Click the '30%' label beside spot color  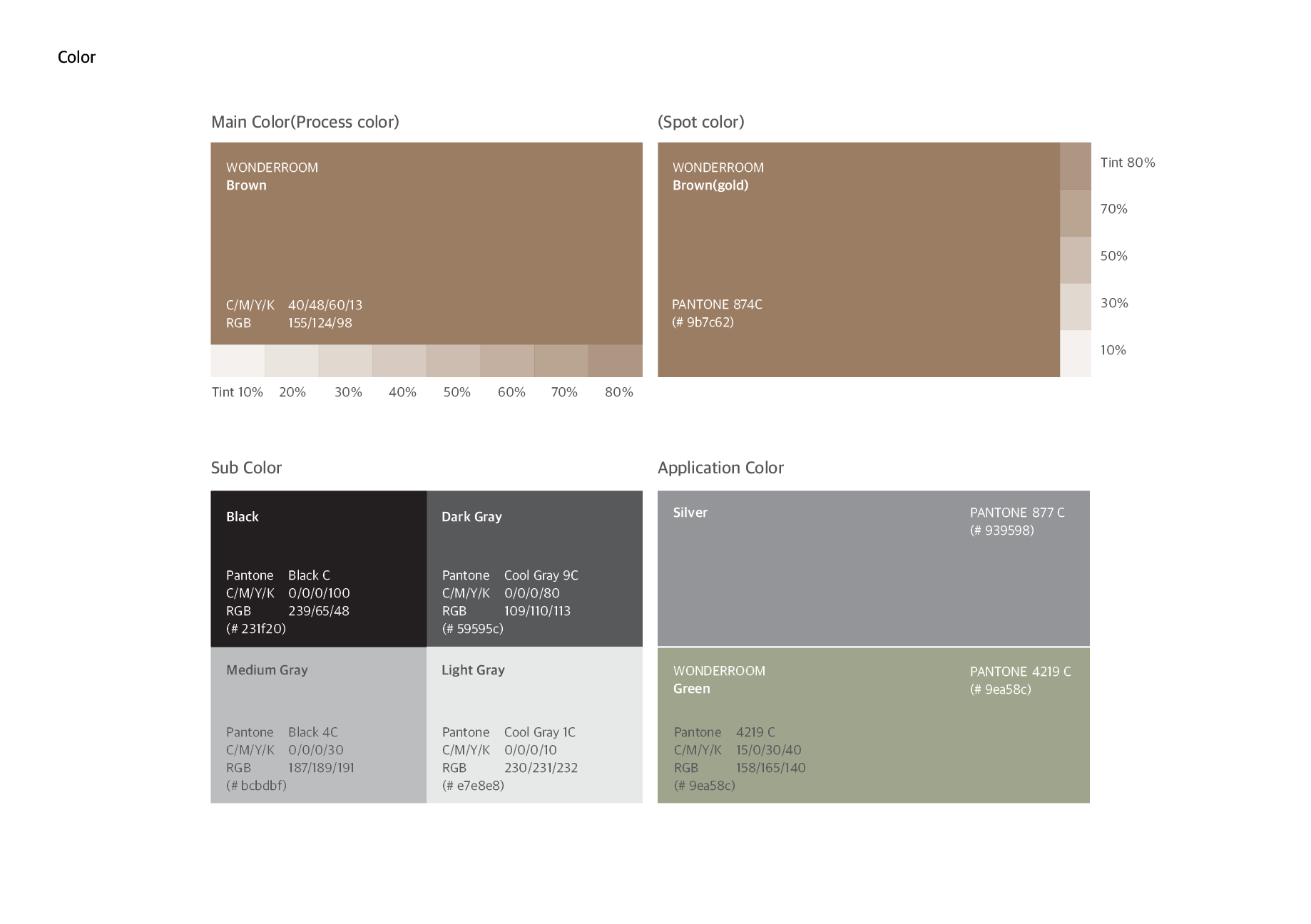pos(1114,303)
